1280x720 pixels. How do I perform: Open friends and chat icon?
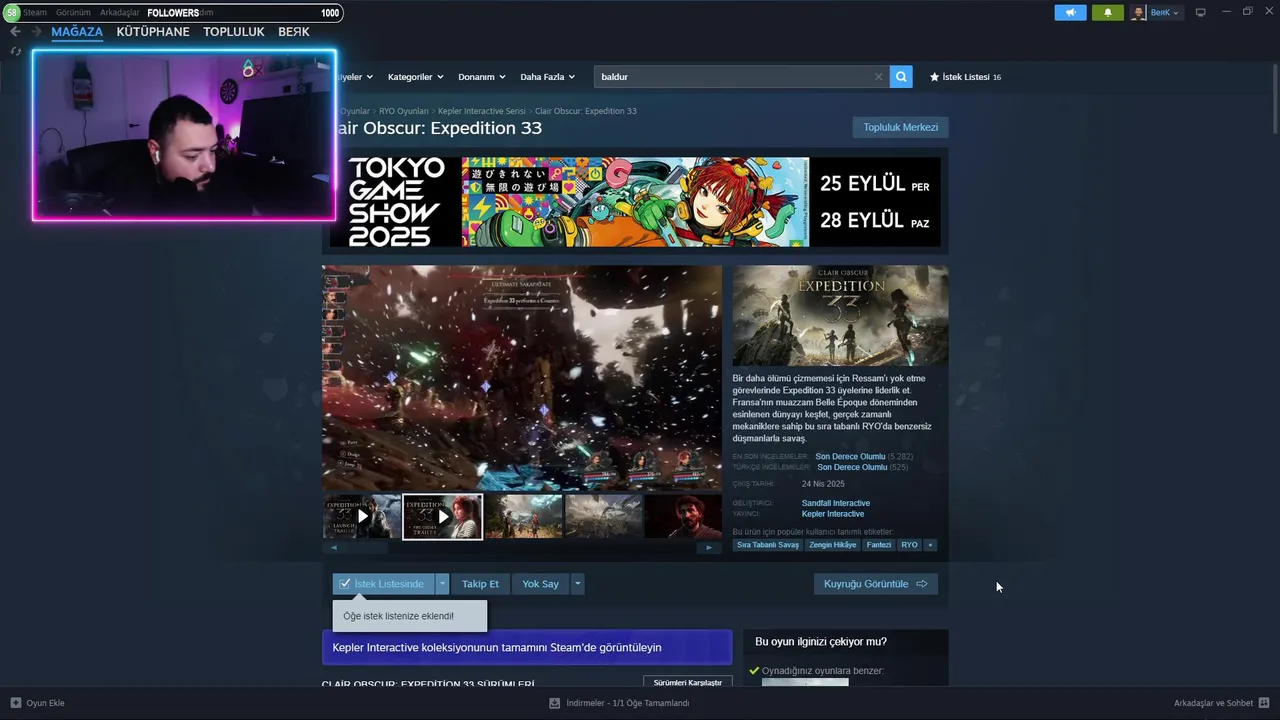[x=1264, y=703]
